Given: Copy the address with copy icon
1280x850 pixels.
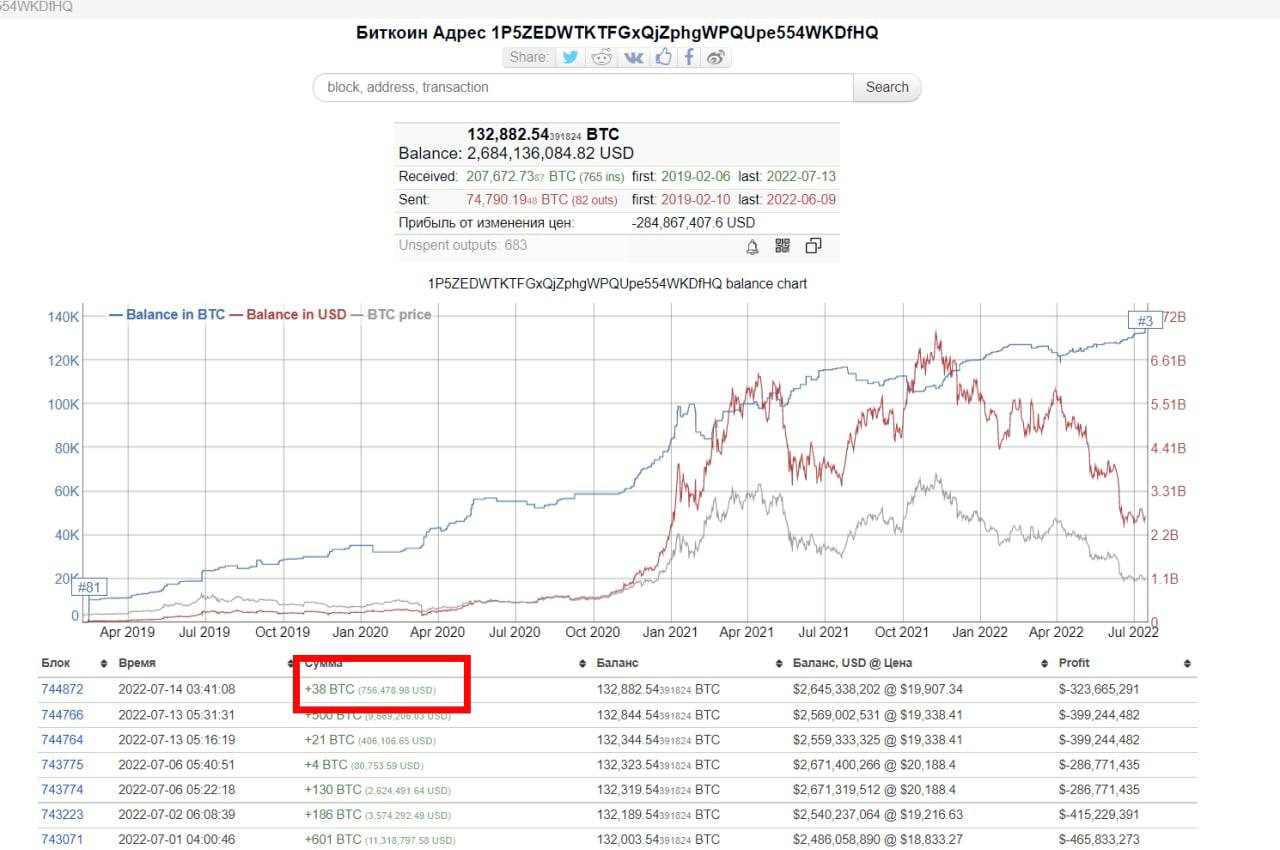Looking at the screenshot, I should tap(813, 246).
